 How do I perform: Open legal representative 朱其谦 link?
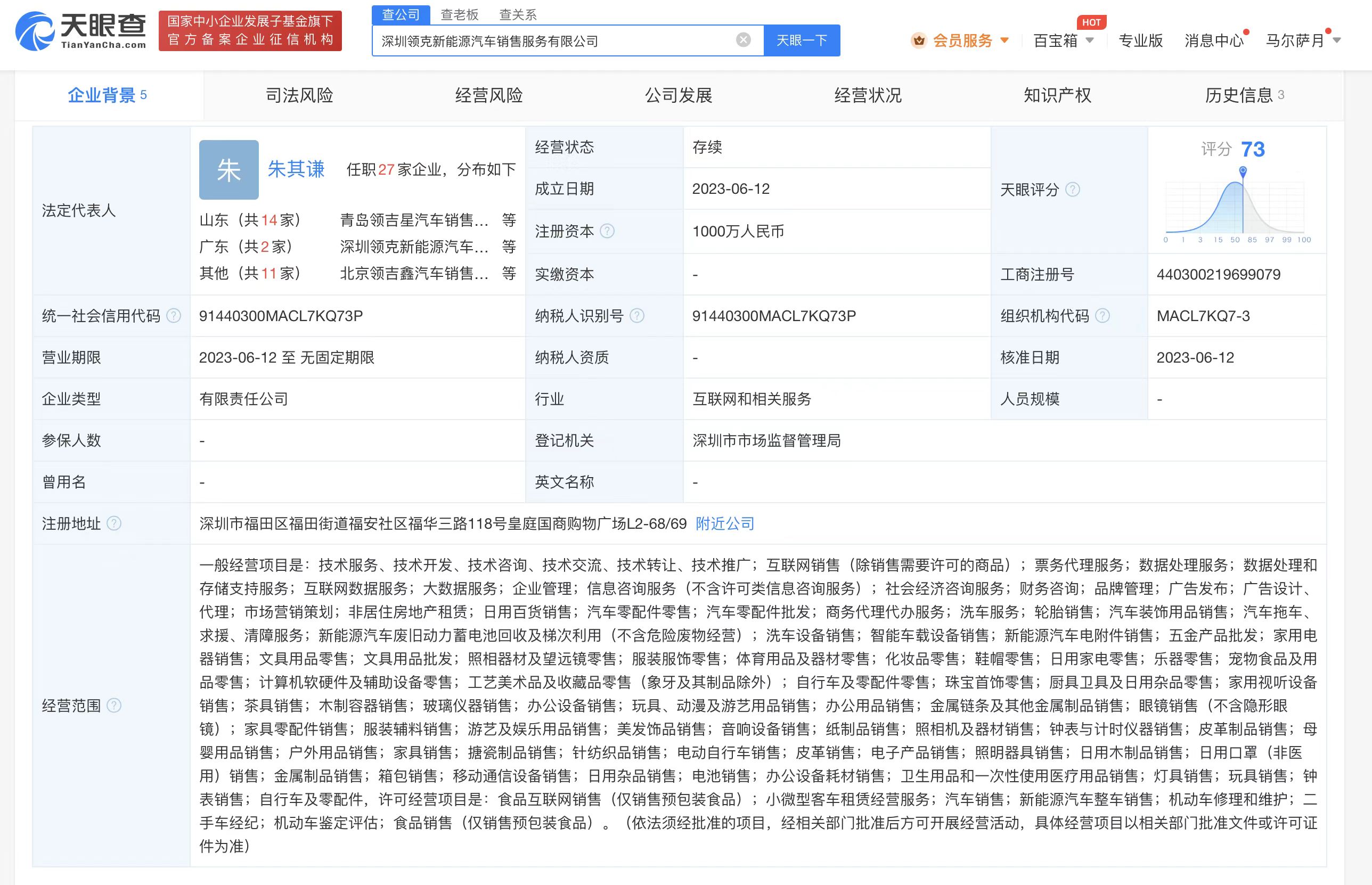click(297, 169)
